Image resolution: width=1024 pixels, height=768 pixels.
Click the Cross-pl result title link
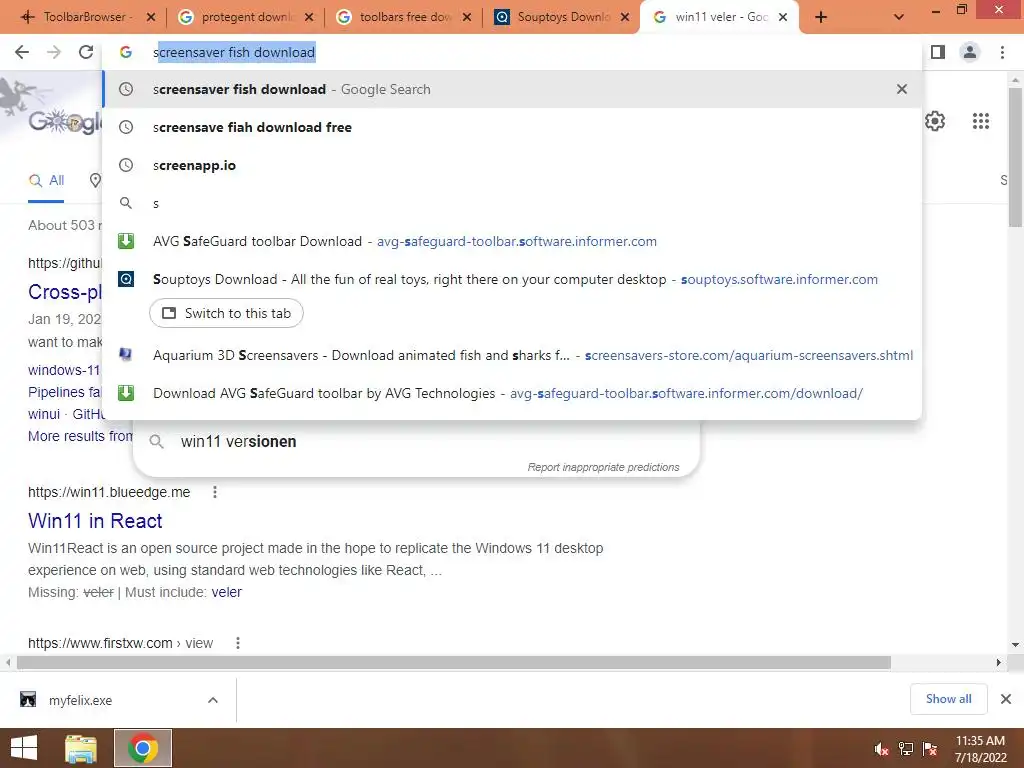pyautogui.click(x=65, y=292)
